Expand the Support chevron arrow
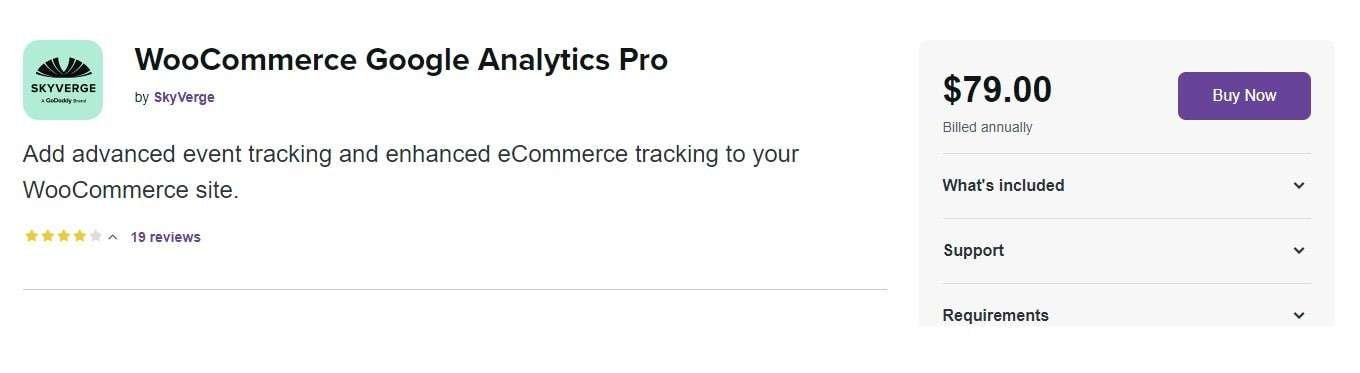Screen dimensions: 1360x373 1299,250
